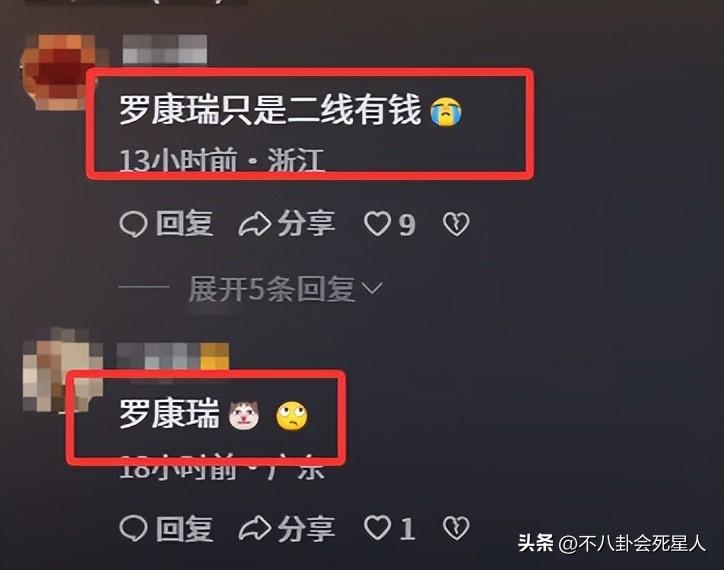
Task: Click the reply bubble icon on second comment
Action: click(x=133, y=528)
